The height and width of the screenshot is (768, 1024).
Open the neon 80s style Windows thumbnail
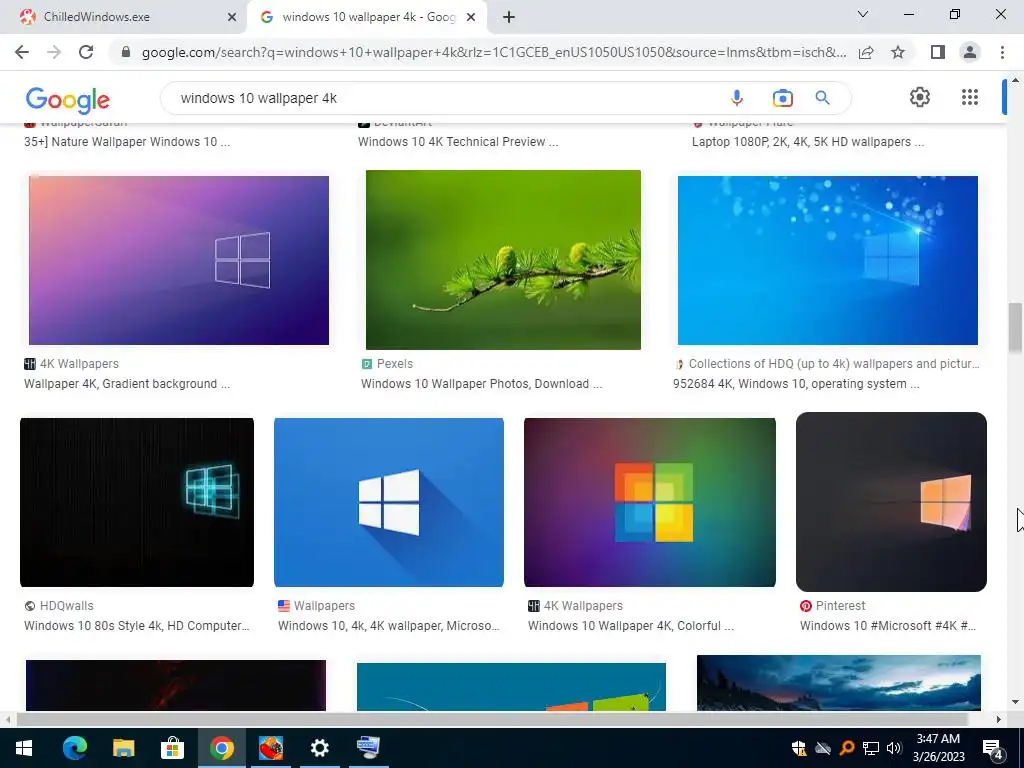pos(137,502)
